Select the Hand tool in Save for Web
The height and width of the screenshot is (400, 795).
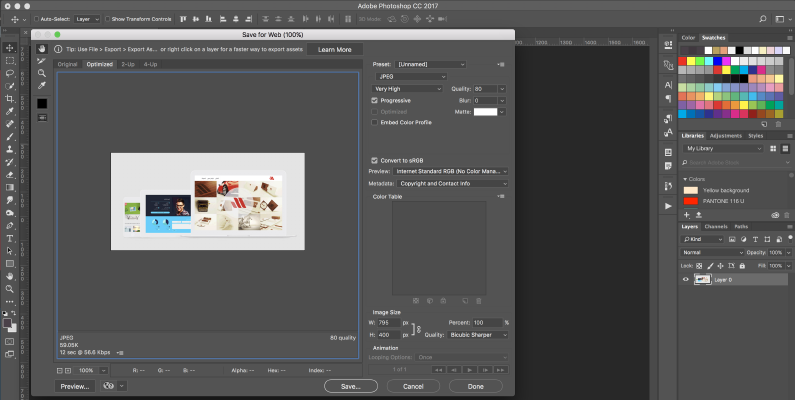coord(41,48)
